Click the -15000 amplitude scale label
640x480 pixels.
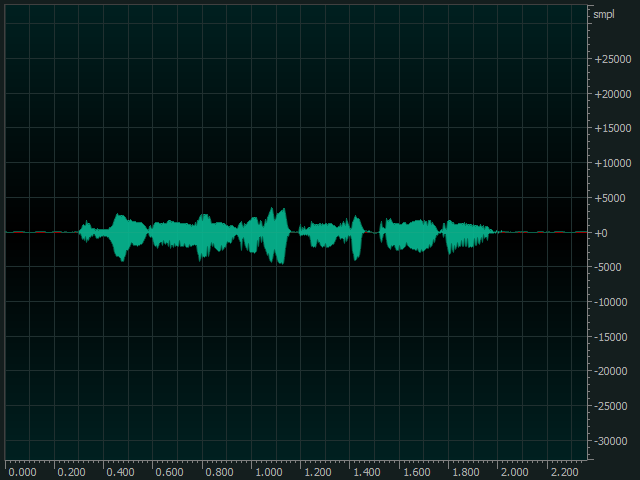(x=611, y=337)
